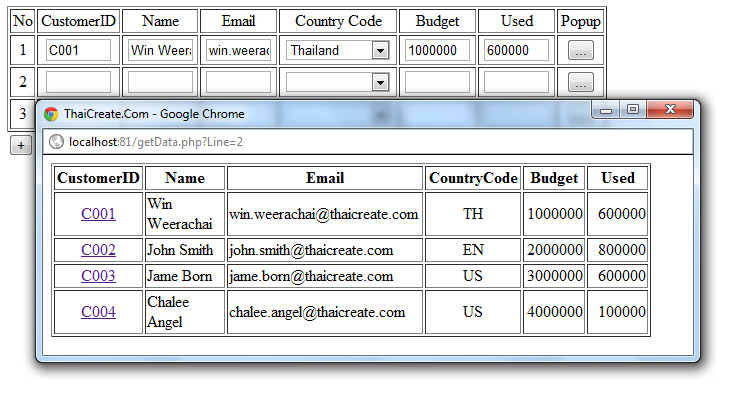The width and height of the screenshot is (735, 408).
Task: Click the empty Used field in row 2
Action: [x=516, y=82]
